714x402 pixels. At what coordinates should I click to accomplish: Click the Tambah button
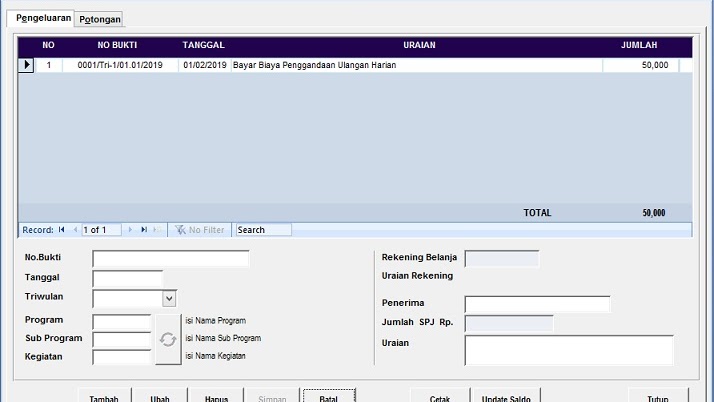(x=104, y=396)
